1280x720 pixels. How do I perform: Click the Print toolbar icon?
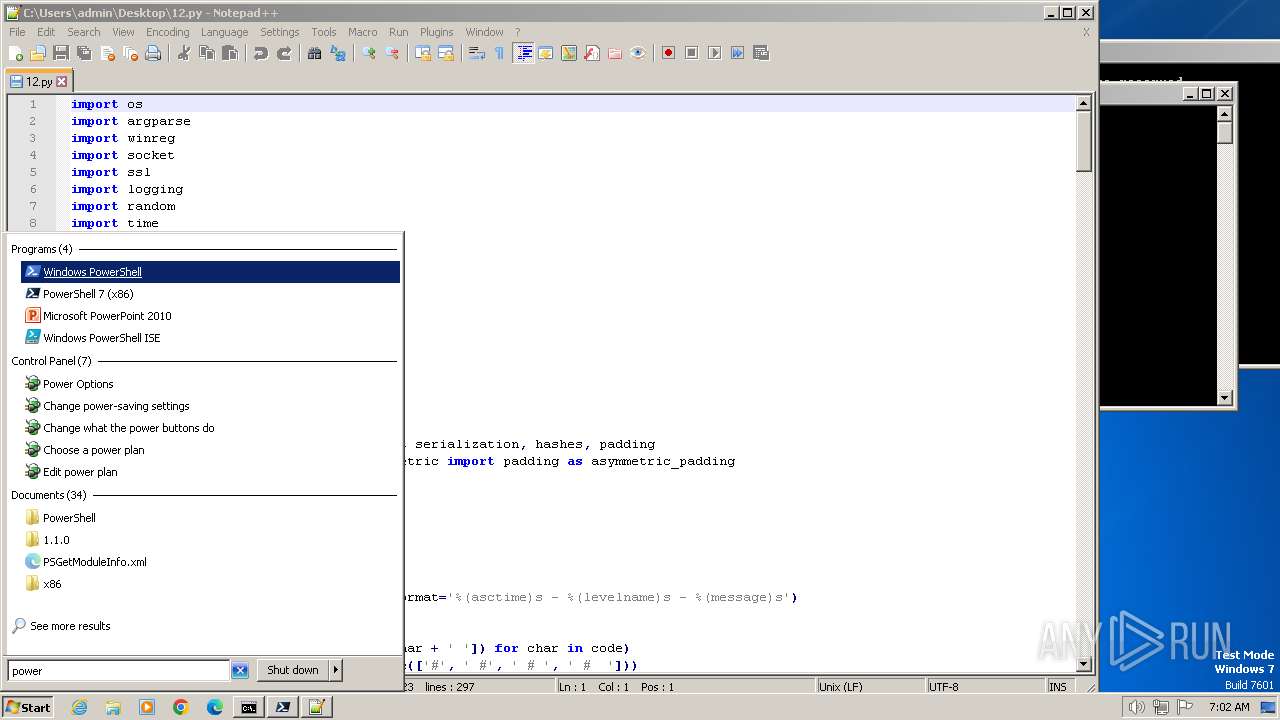pos(153,53)
